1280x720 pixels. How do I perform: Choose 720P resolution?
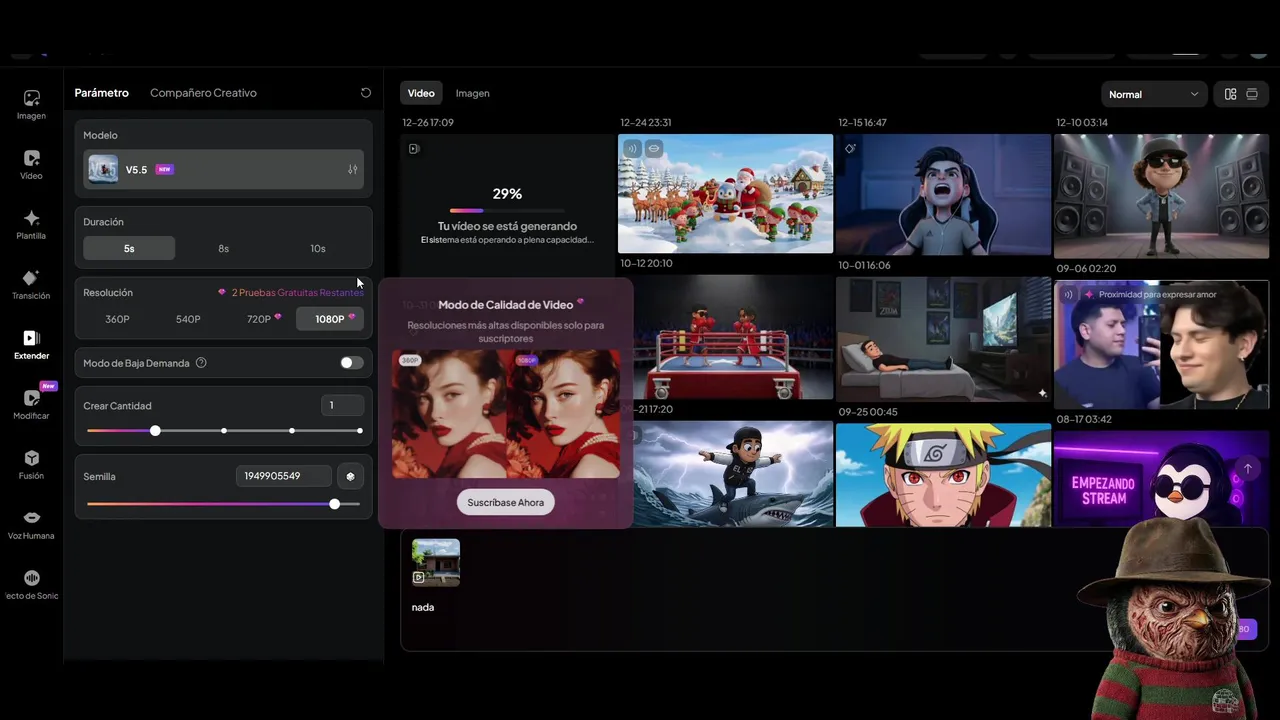tap(260, 319)
